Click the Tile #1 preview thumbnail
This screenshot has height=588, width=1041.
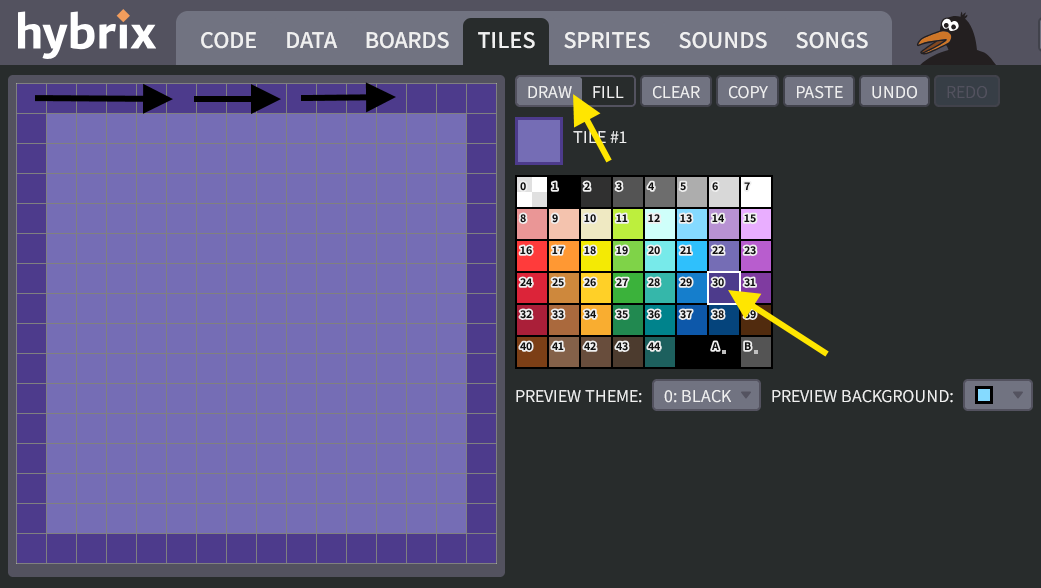pos(539,141)
